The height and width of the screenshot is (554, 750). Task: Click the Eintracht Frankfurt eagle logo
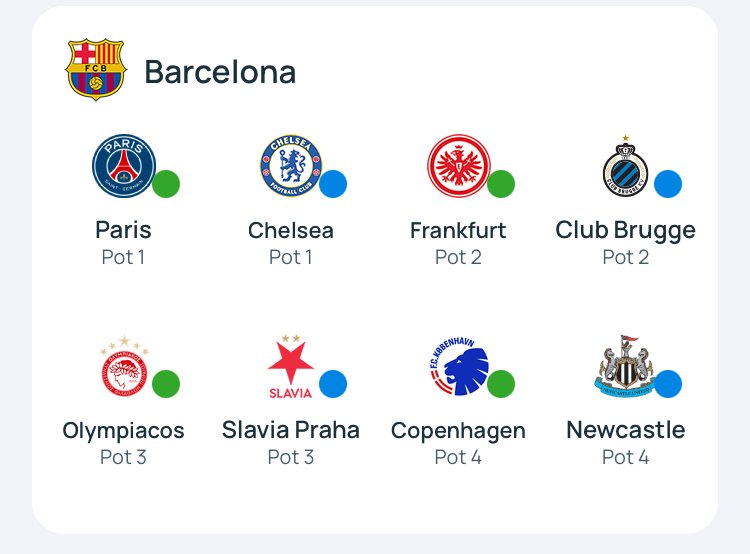point(459,166)
